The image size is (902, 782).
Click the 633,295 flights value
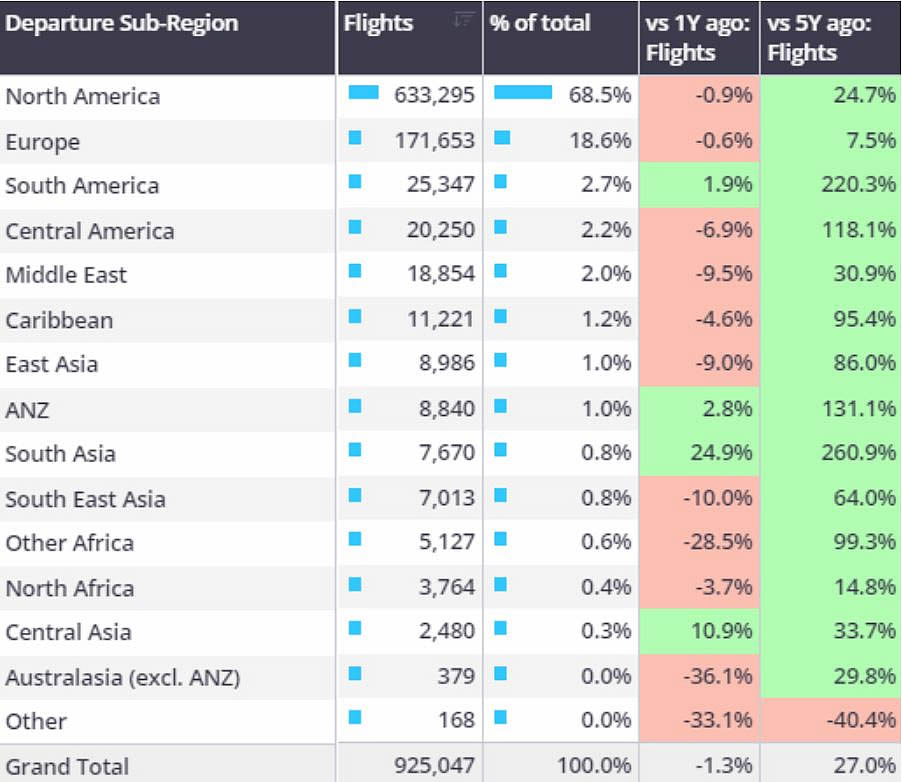[x=434, y=94]
